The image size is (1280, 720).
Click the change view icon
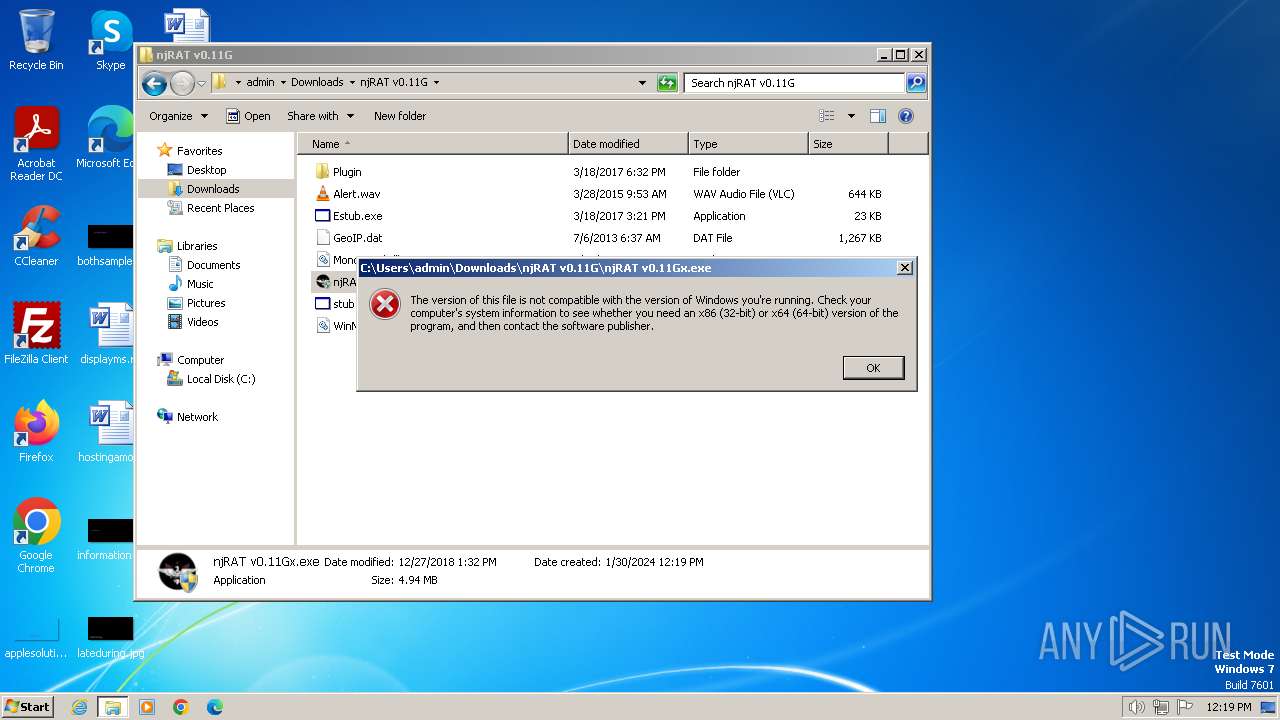826,116
